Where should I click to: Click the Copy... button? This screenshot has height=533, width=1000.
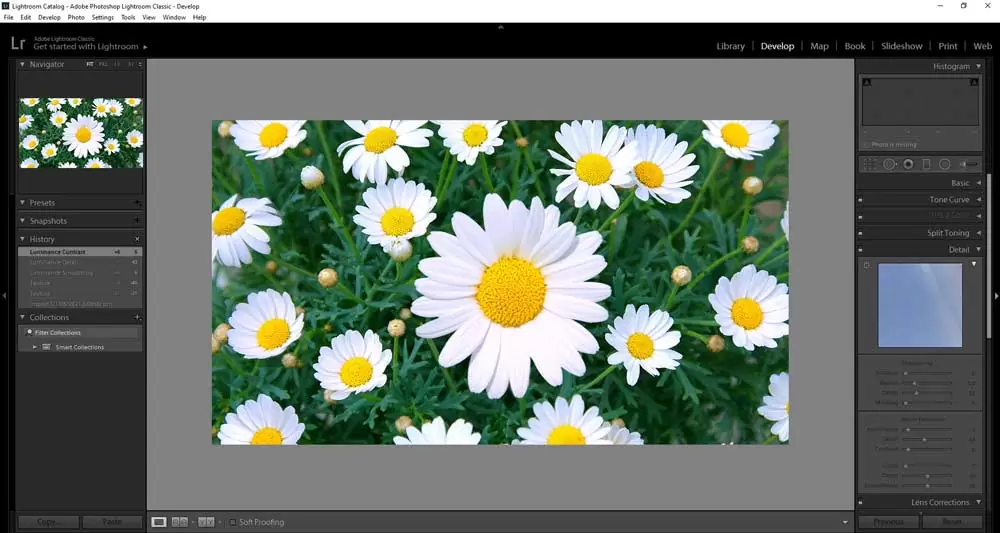pyautogui.click(x=48, y=522)
